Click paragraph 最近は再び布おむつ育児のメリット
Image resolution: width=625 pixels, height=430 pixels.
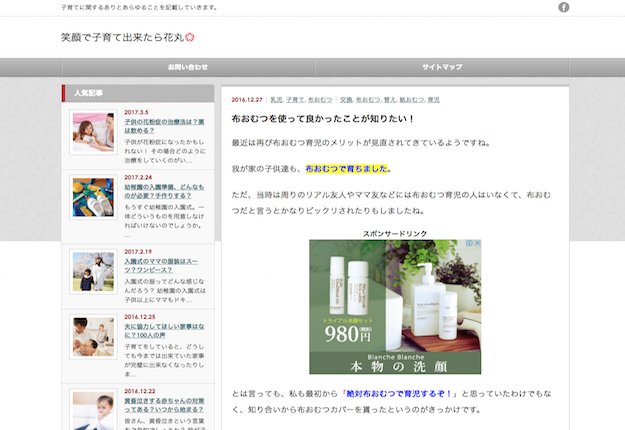[x=361, y=143]
